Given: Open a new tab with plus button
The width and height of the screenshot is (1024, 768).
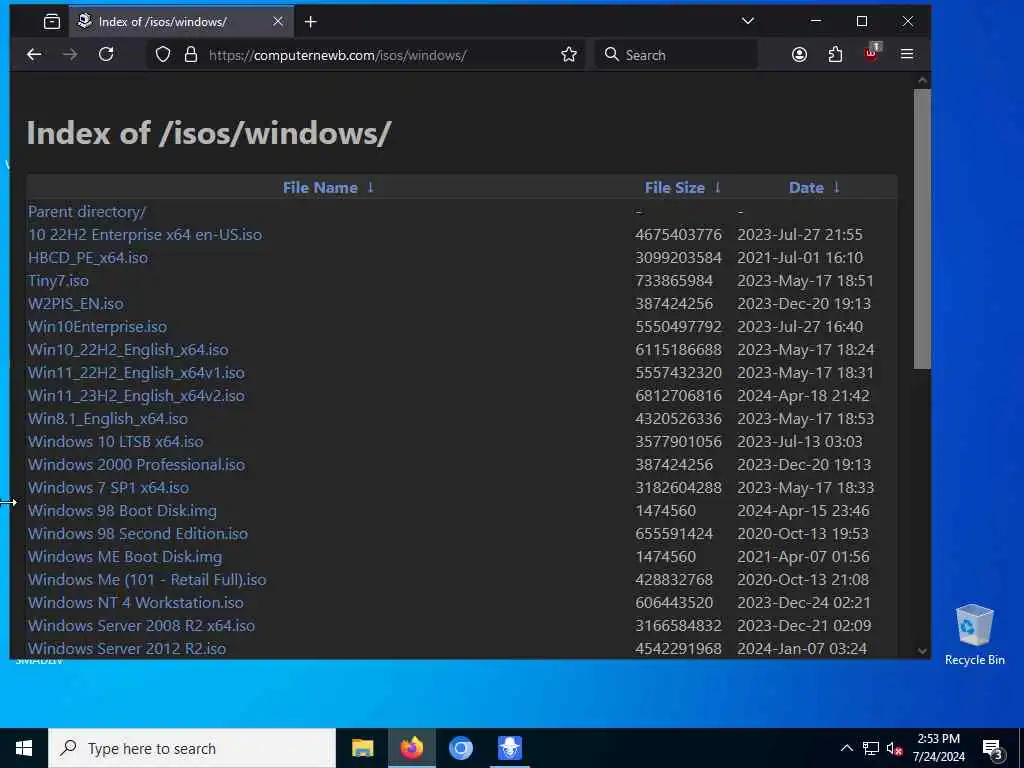Looking at the screenshot, I should (x=310, y=22).
